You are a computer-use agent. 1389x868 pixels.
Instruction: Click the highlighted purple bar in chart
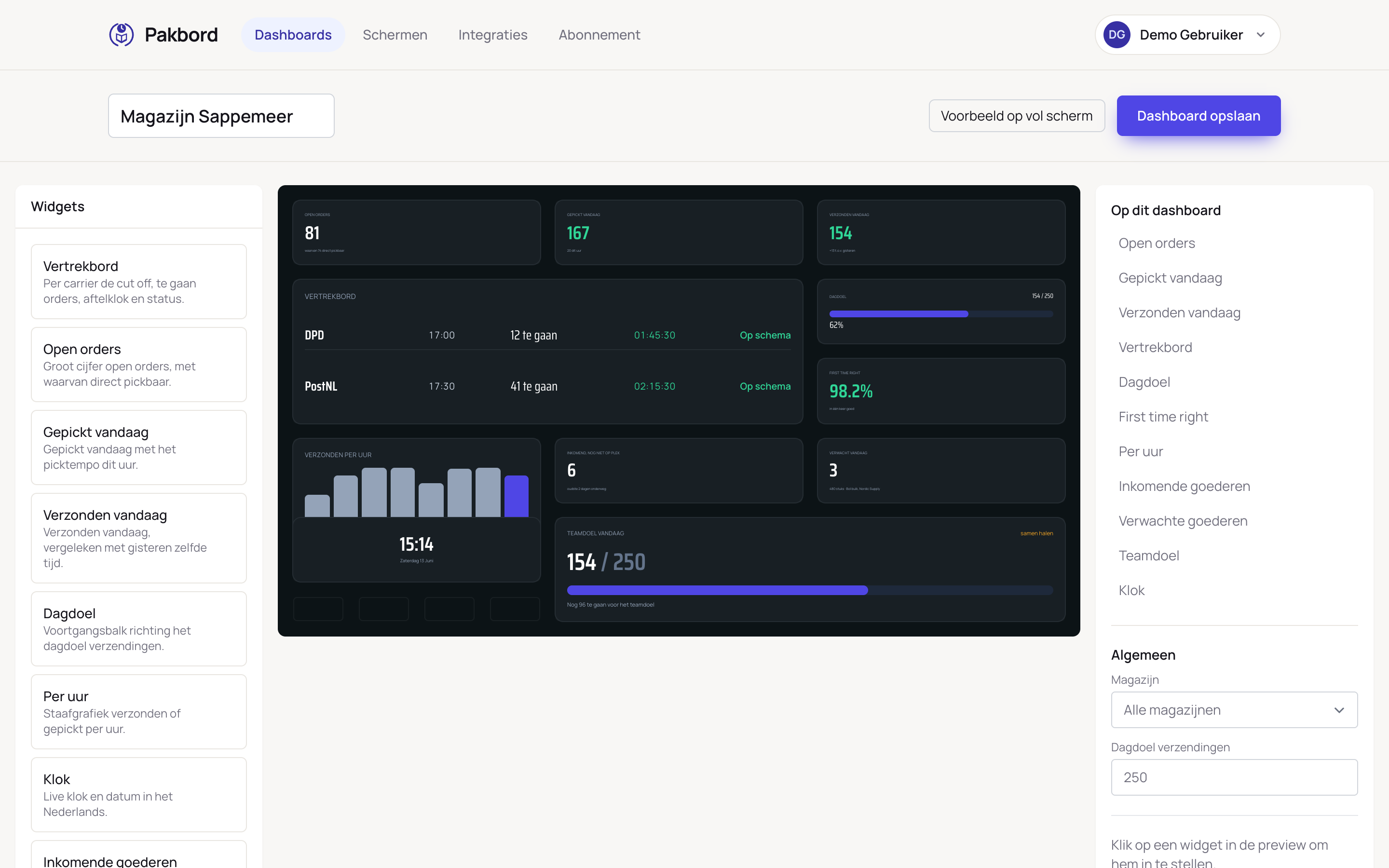coord(516,496)
